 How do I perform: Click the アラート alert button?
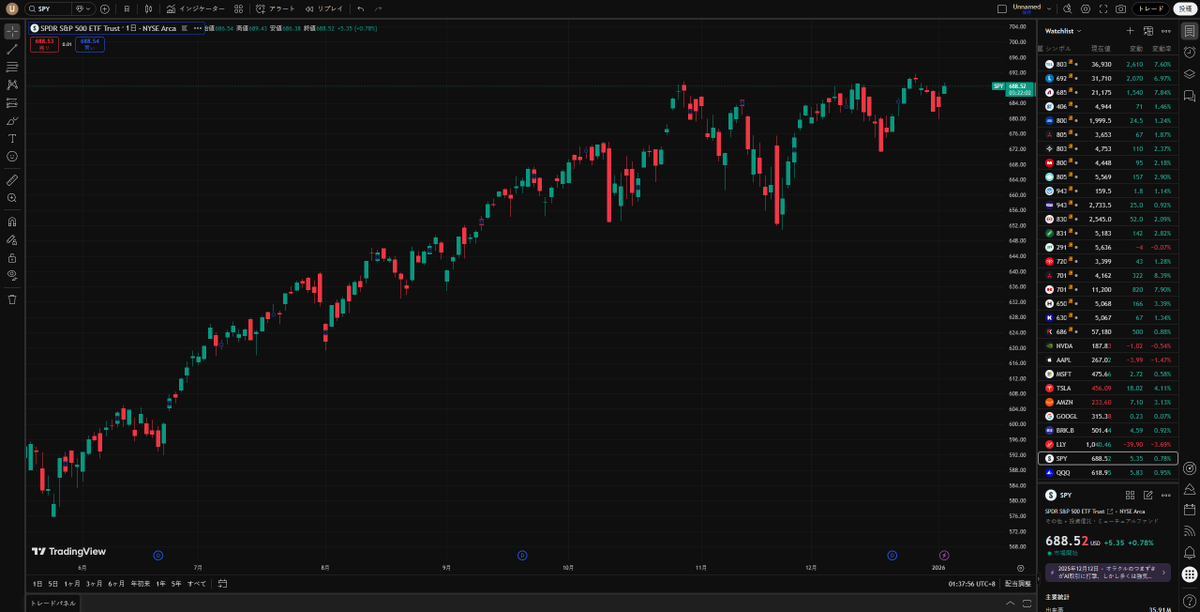click(x=276, y=9)
